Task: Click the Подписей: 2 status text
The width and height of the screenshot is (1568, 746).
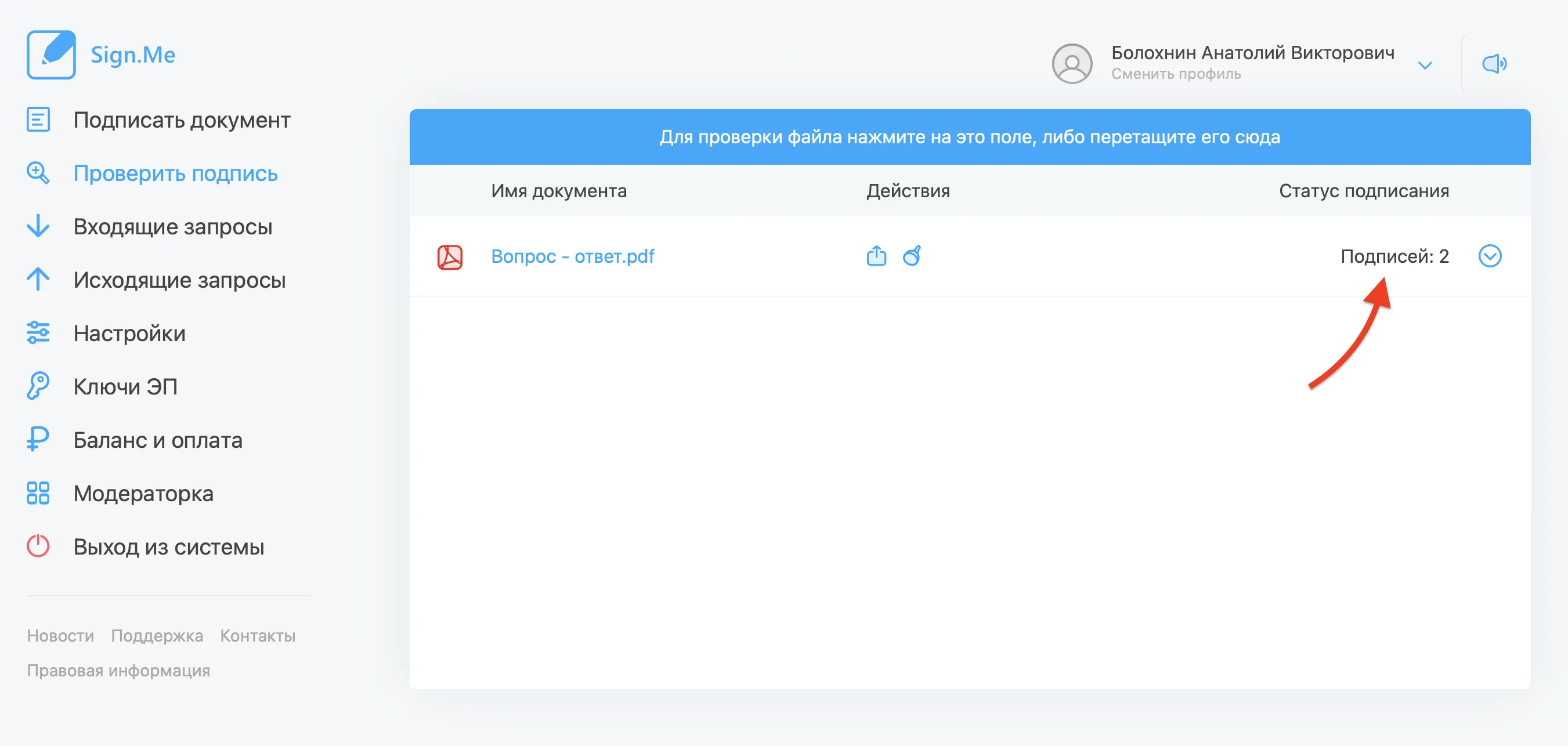Action: (x=1394, y=256)
